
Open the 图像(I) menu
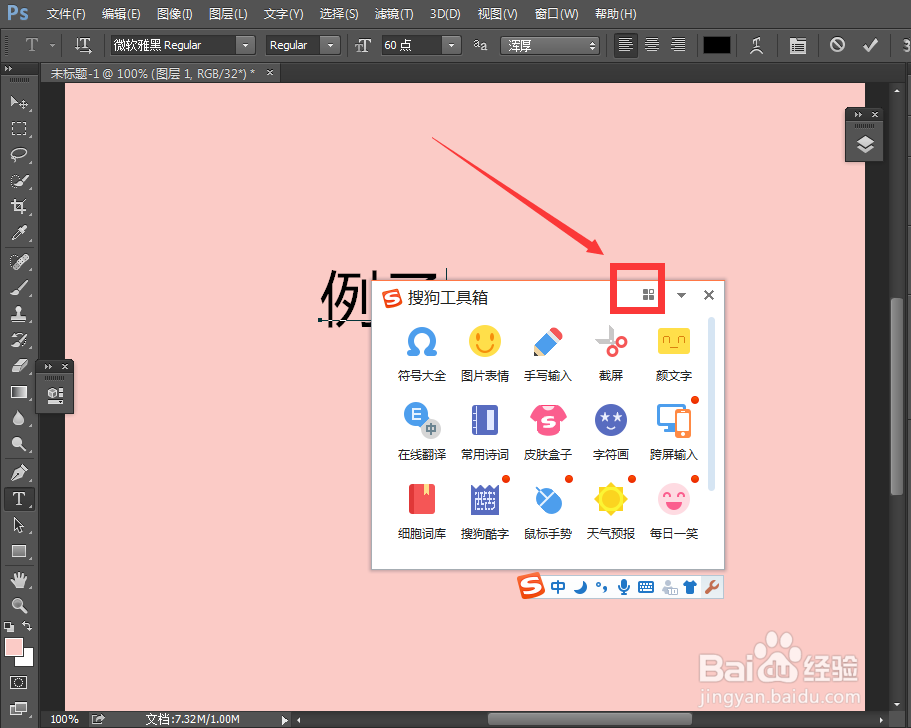coord(174,13)
